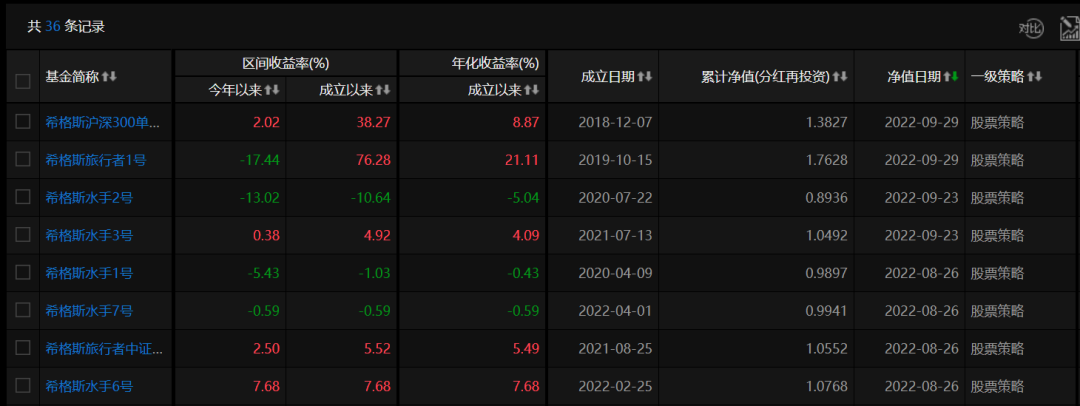Viewport: 1080px width, 406px height.
Task: Check the box for 希格斯水手1号
Action: 23,272
